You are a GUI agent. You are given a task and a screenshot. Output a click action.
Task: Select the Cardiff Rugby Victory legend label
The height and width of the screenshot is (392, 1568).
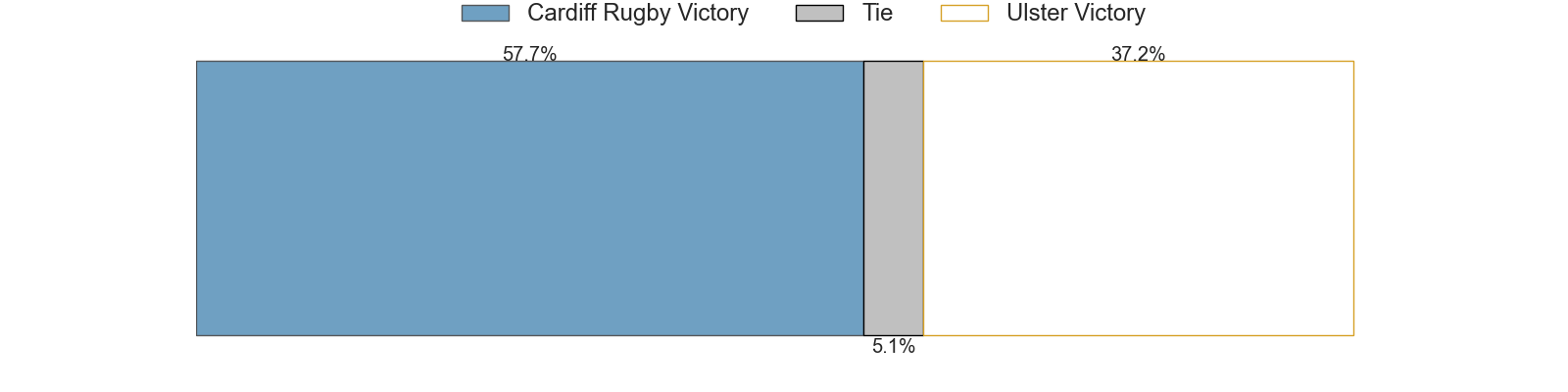point(637,13)
